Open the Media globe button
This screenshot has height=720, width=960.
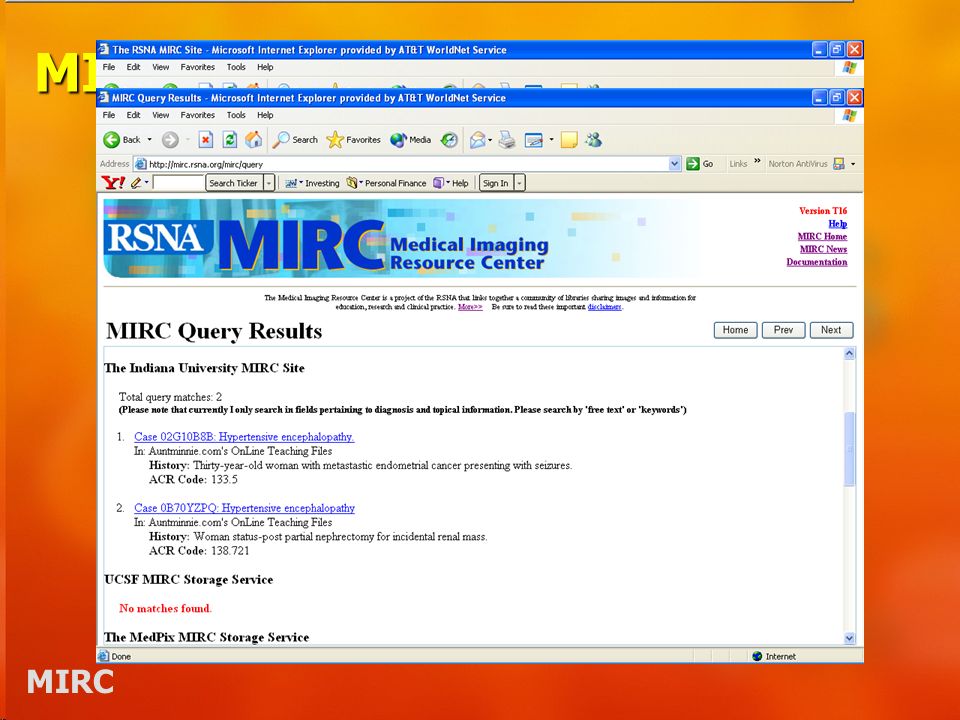[411, 140]
